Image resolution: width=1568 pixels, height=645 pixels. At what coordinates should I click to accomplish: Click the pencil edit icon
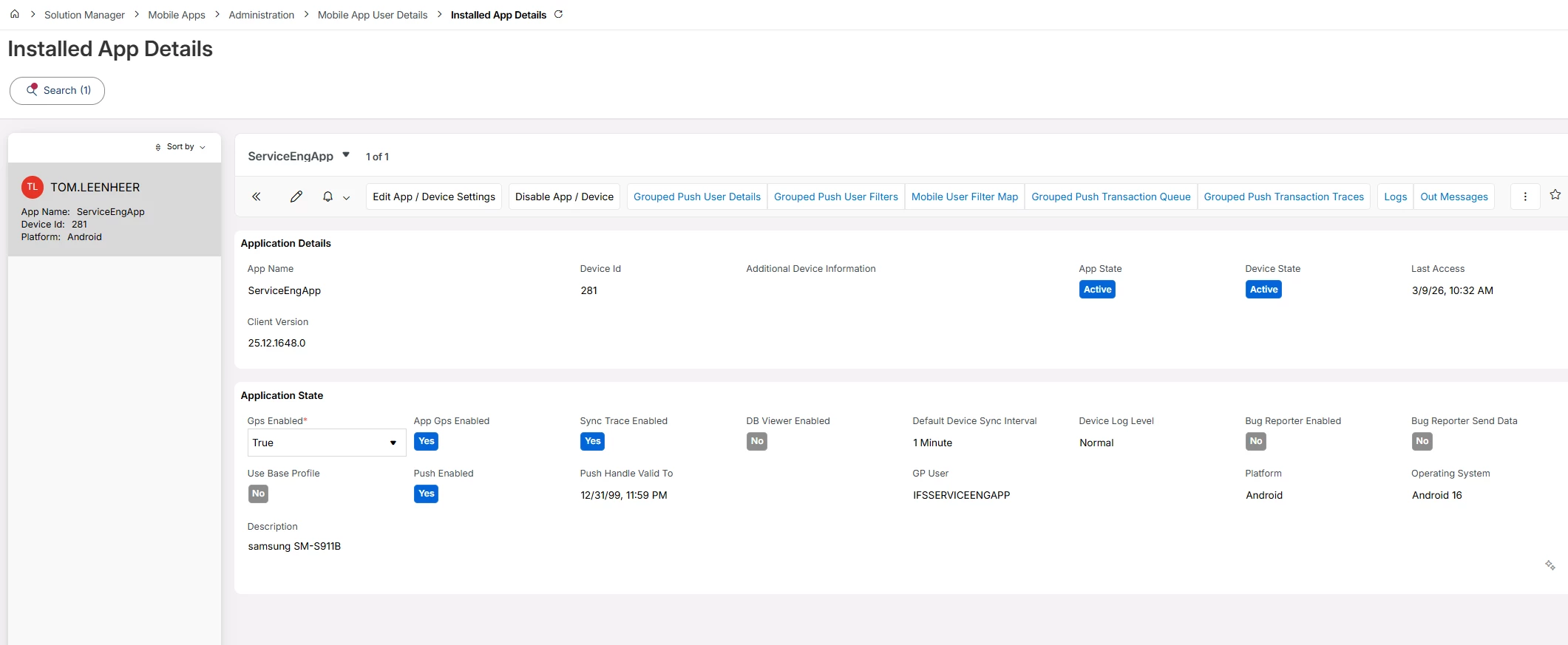[296, 197]
